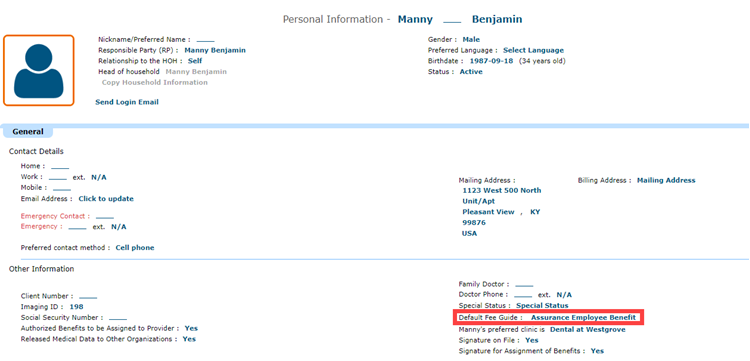Image resolution: width=750 pixels, height=361 pixels.
Task: Click the blank Social Security Number field
Action: [118, 317]
